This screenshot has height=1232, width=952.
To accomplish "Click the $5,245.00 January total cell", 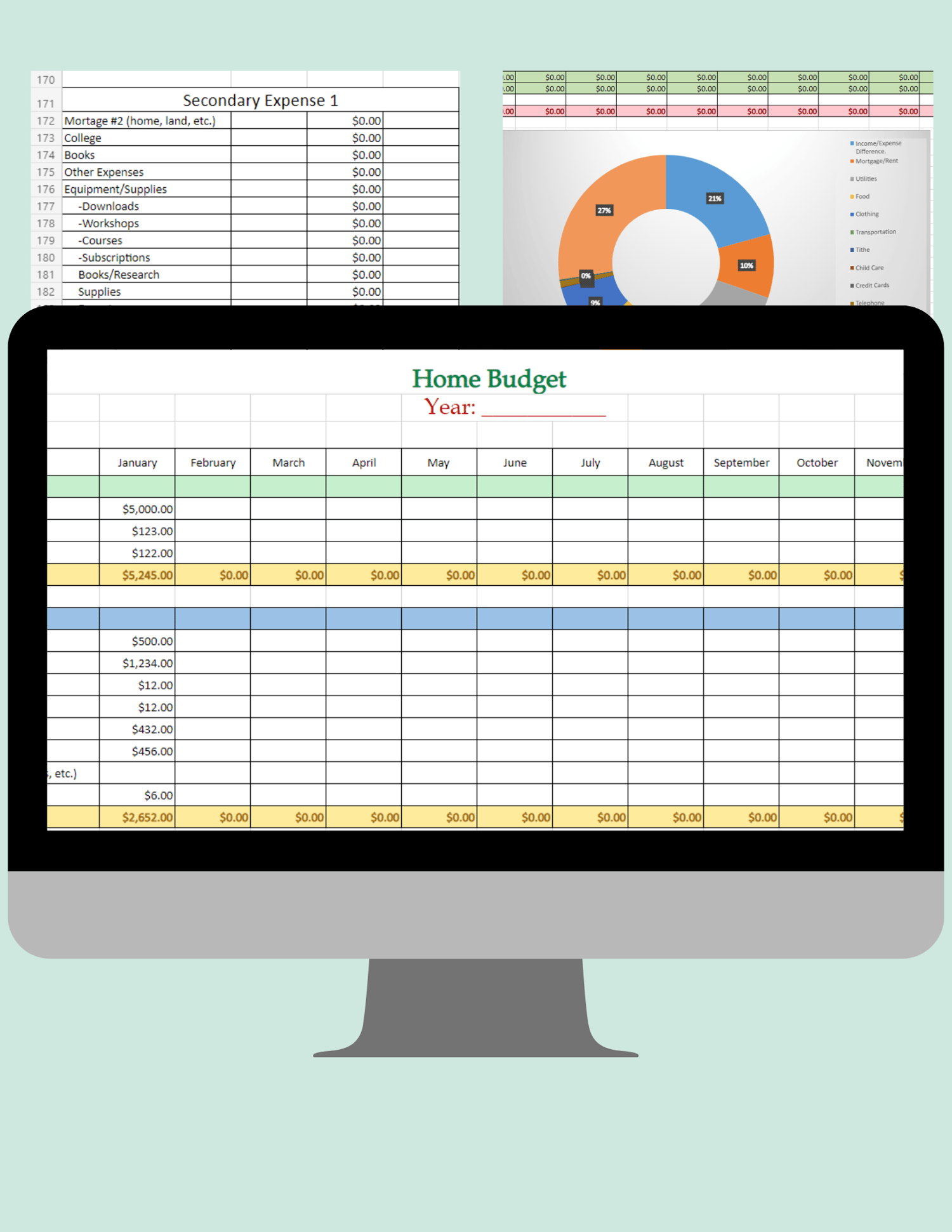I will pyautogui.click(x=137, y=575).
